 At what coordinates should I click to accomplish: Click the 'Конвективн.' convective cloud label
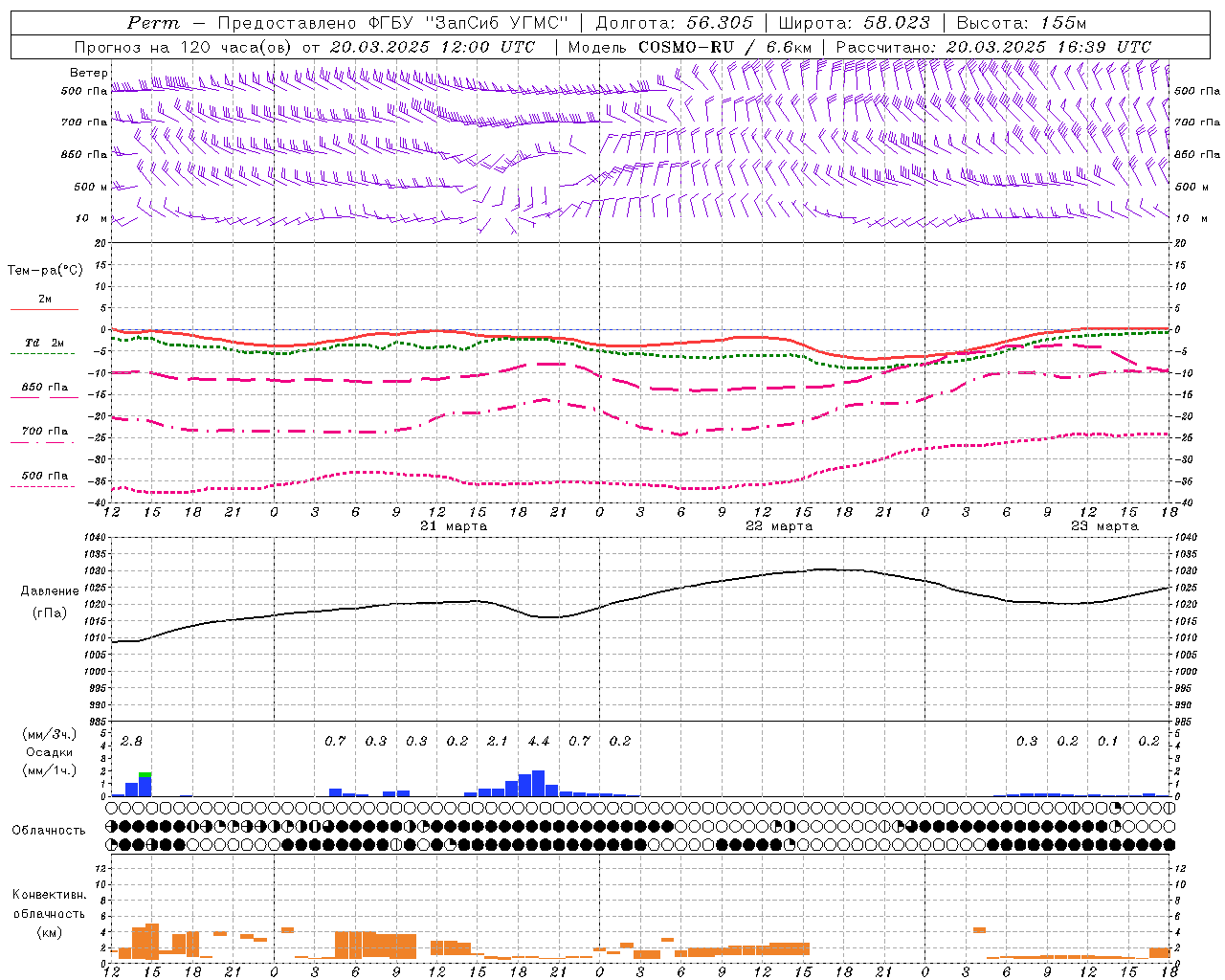[x=49, y=895]
